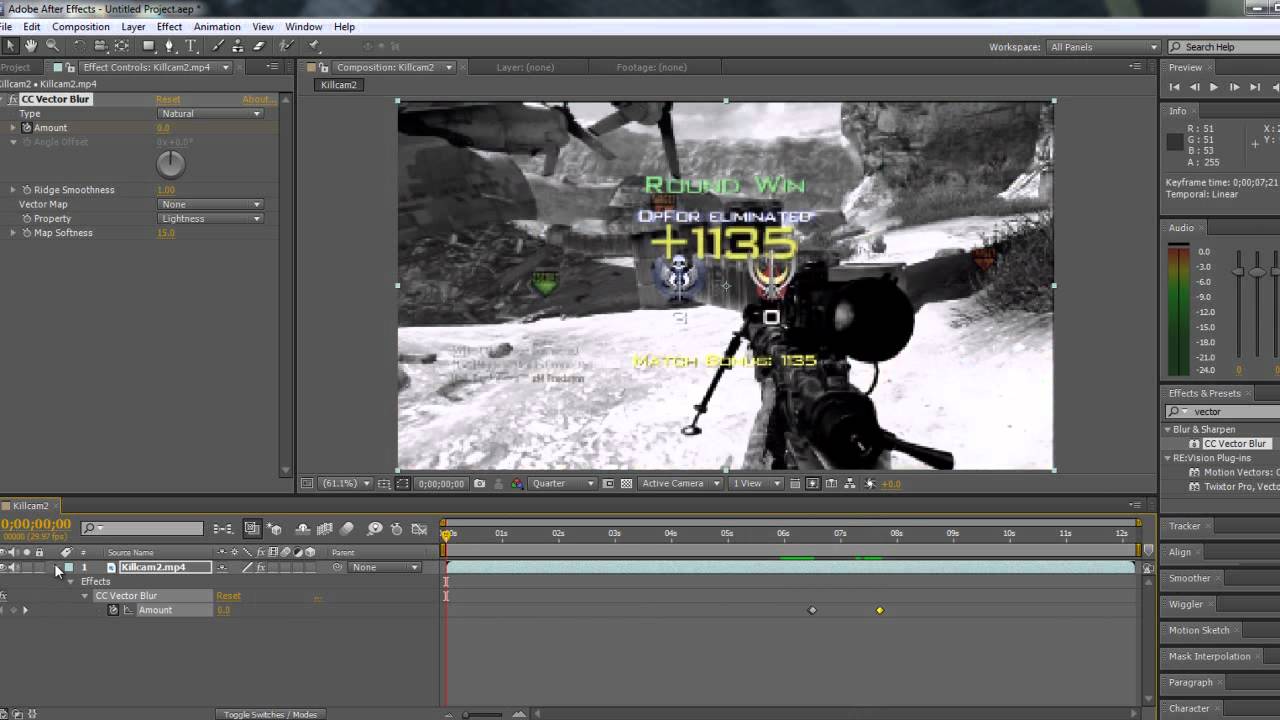The width and height of the screenshot is (1280, 720).
Task: Toggle the Transparency Grid button
Action: tap(627, 484)
